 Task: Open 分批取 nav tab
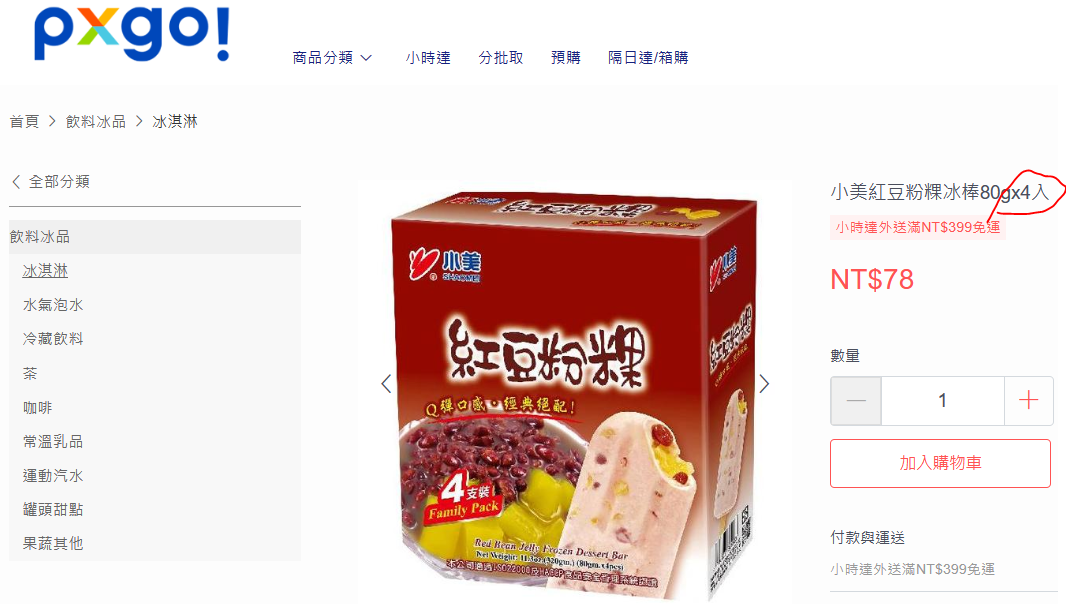[x=501, y=58]
